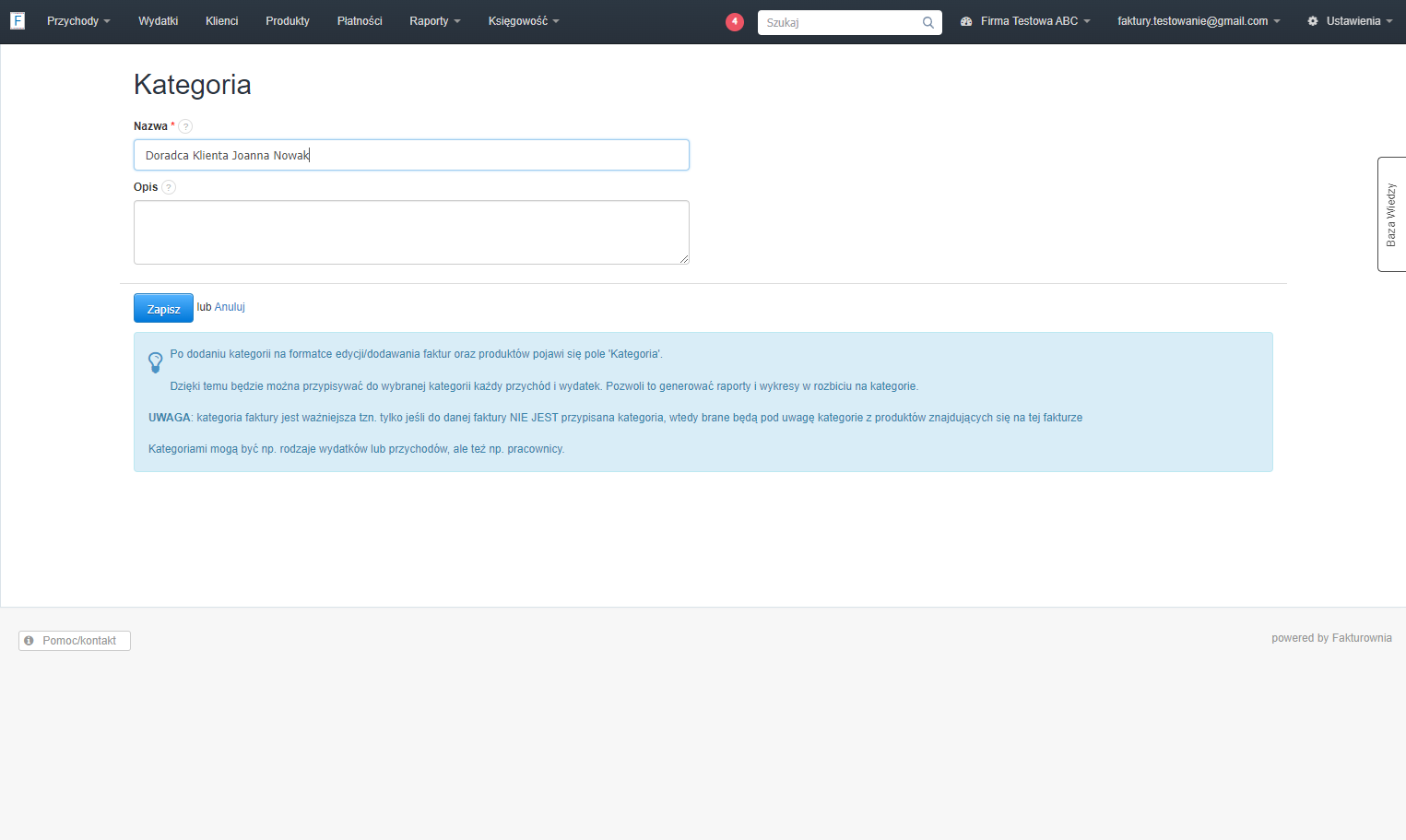1406x840 pixels.
Task: Focus the Nazwa input field
Action: point(411,155)
